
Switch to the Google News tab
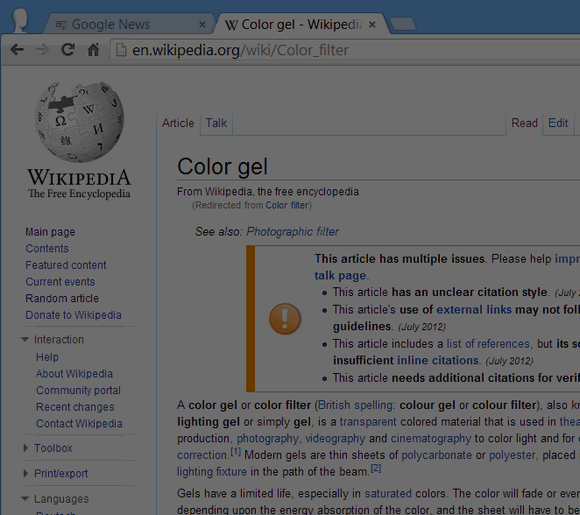tap(128, 24)
